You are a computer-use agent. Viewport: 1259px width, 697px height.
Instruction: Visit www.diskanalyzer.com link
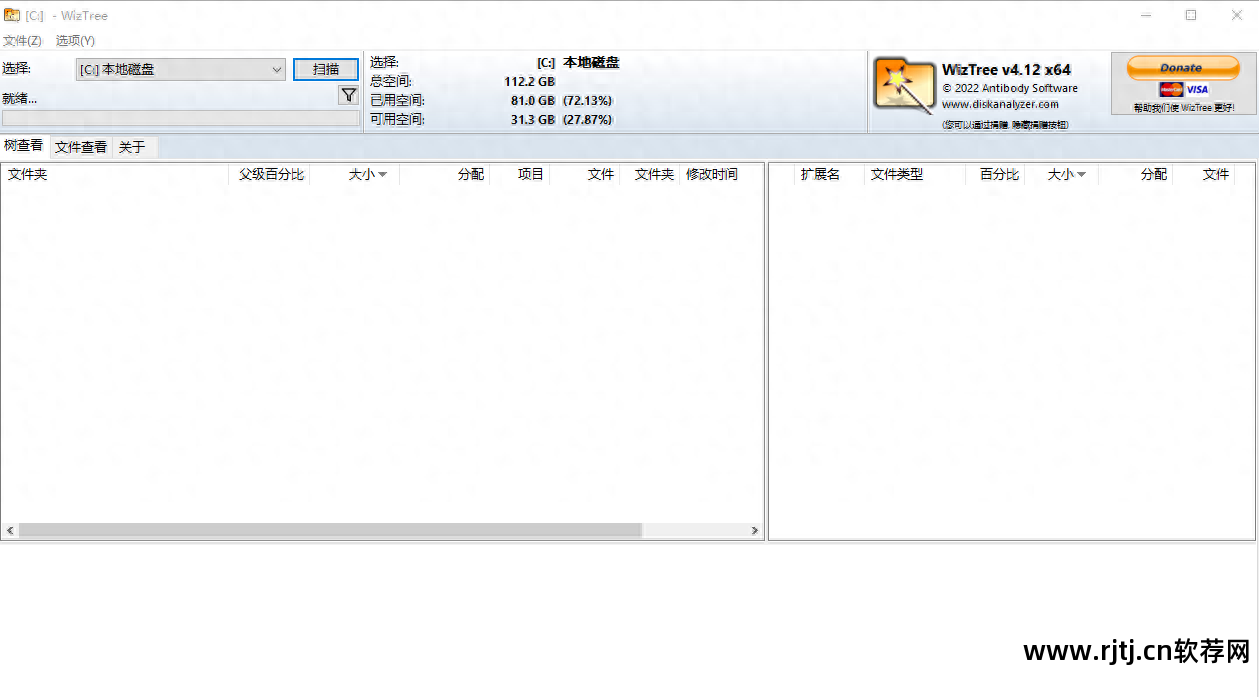click(1000, 104)
